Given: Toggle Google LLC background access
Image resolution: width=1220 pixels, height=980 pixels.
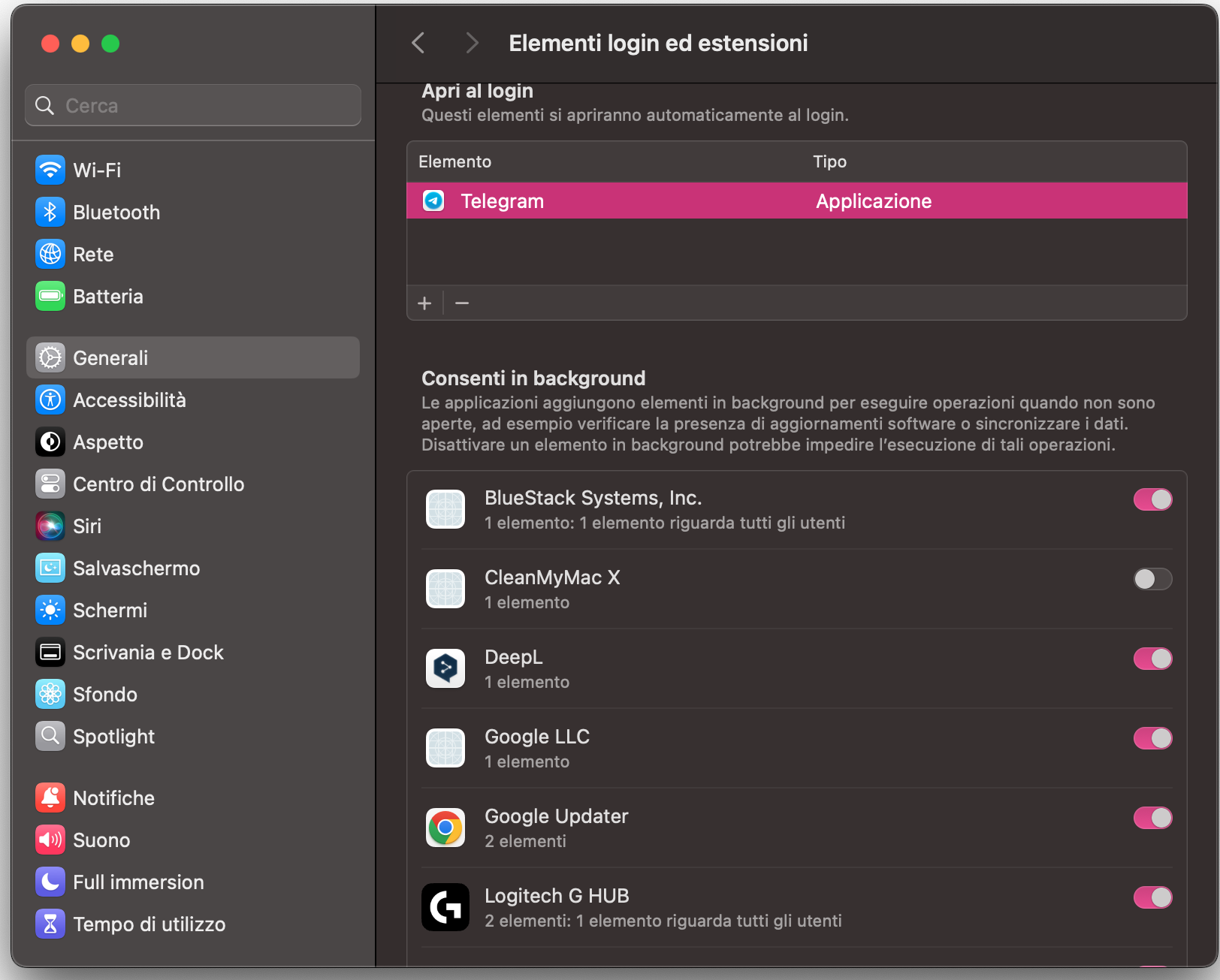Looking at the screenshot, I should coord(1152,738).
